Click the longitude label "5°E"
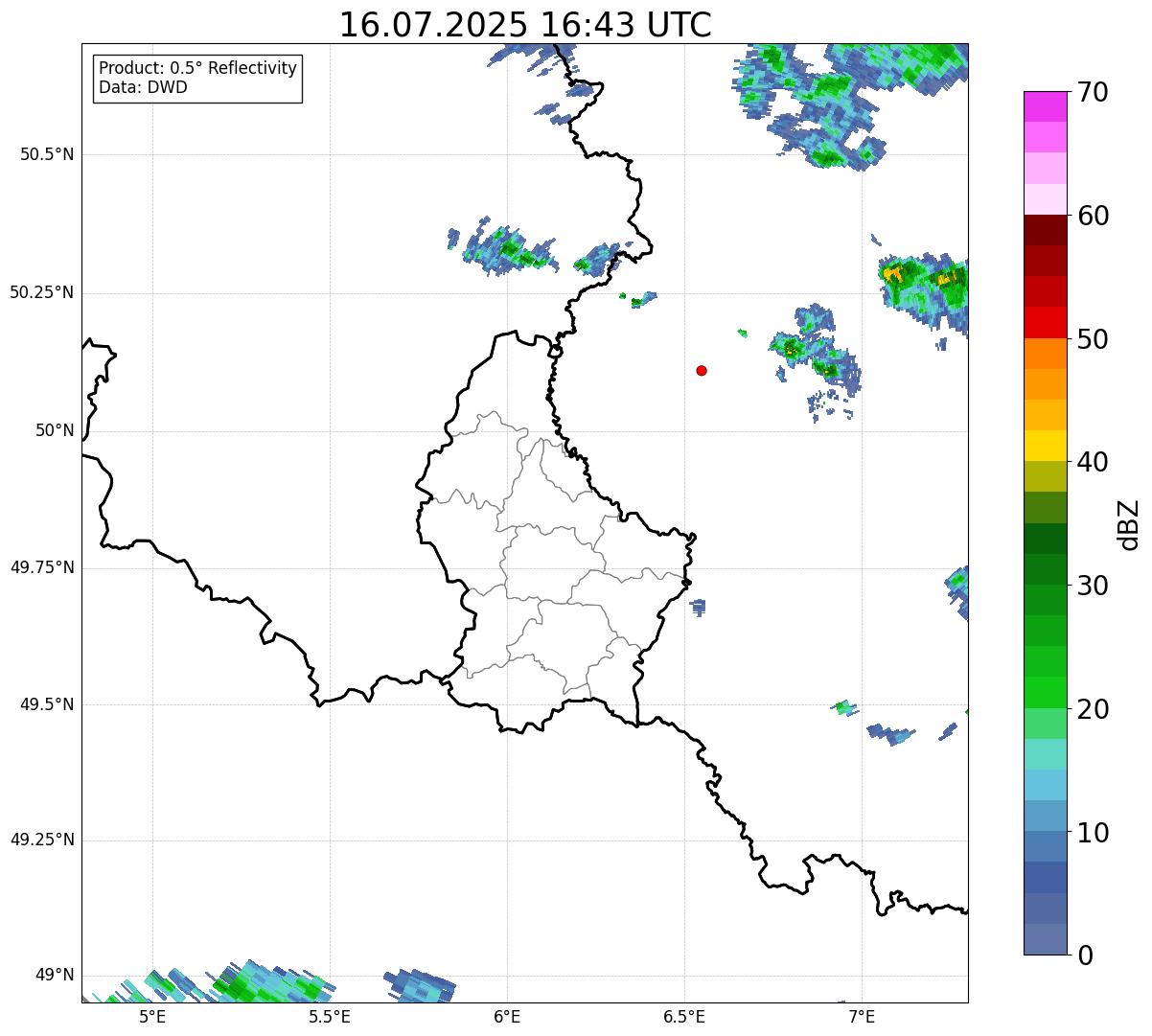1152x1036 pixels. click(152, 1017)
